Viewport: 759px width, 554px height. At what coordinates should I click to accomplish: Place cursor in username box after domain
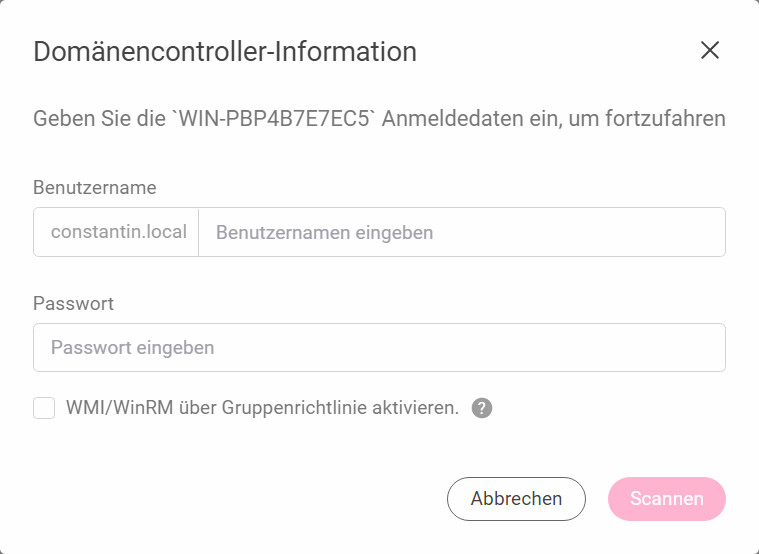pos(462,232)
